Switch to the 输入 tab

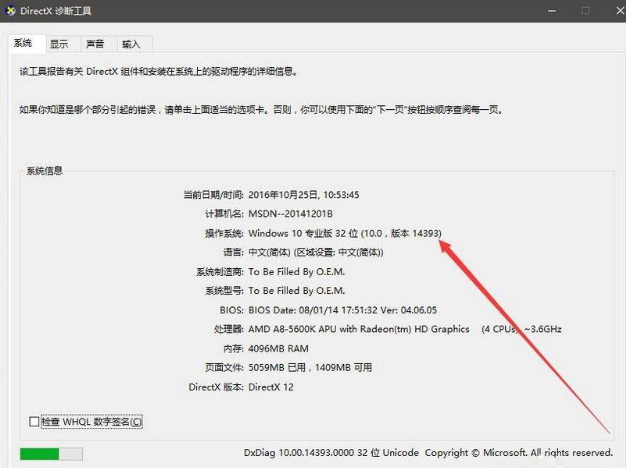(135, 44)
